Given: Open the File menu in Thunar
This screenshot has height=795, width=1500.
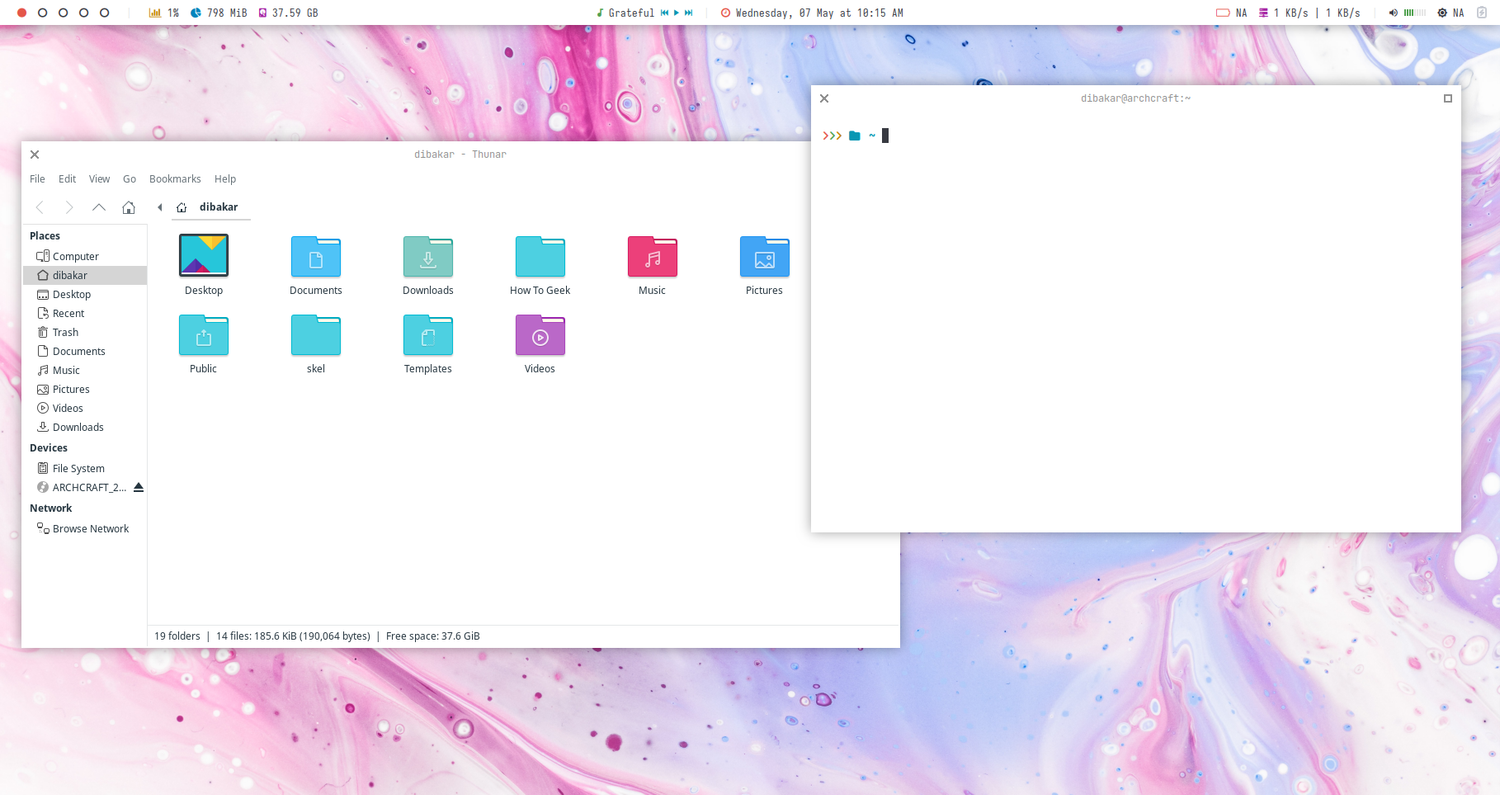Looking at the screenshot, I should click(37, 179).
